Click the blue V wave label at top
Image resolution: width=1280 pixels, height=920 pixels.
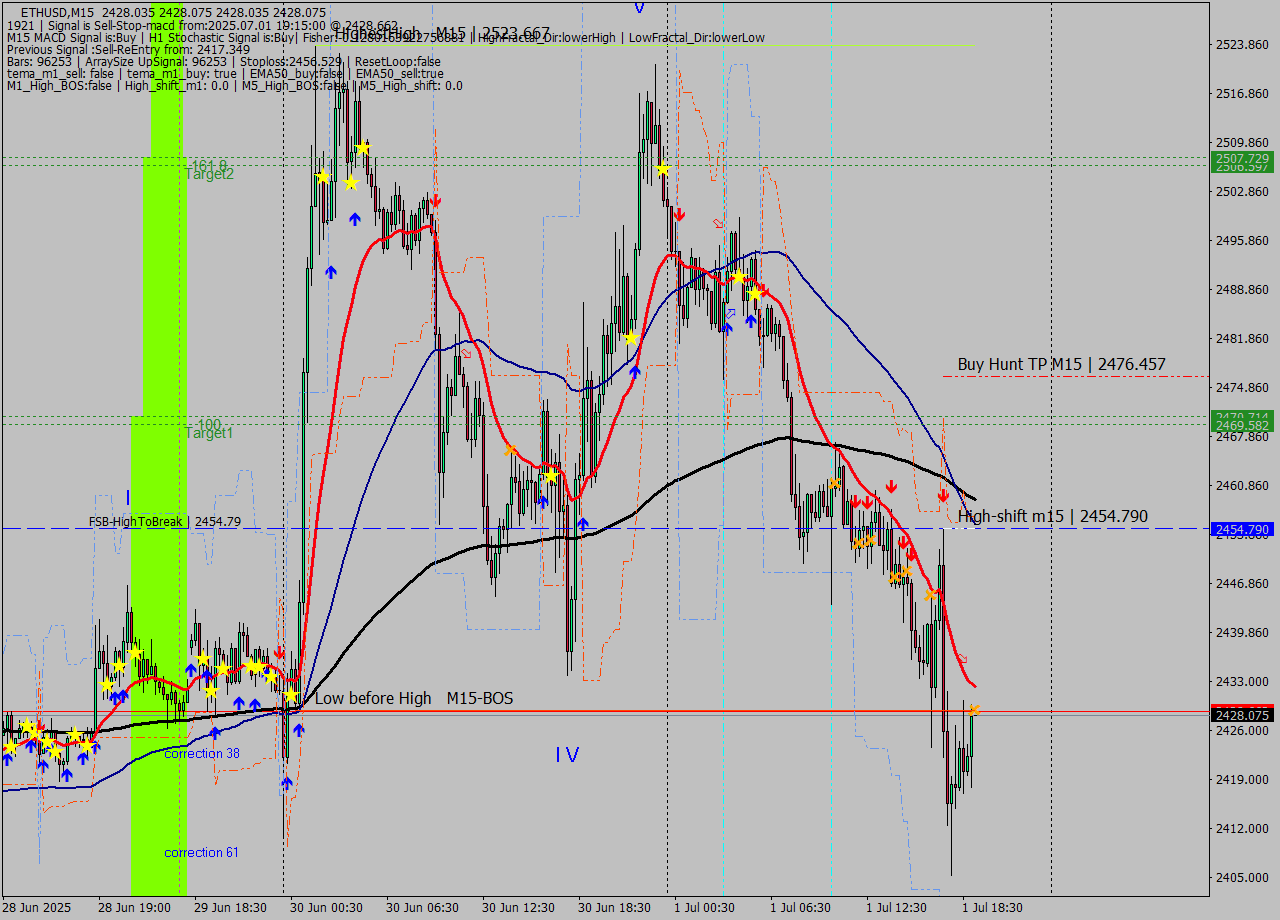click(638, 8)
